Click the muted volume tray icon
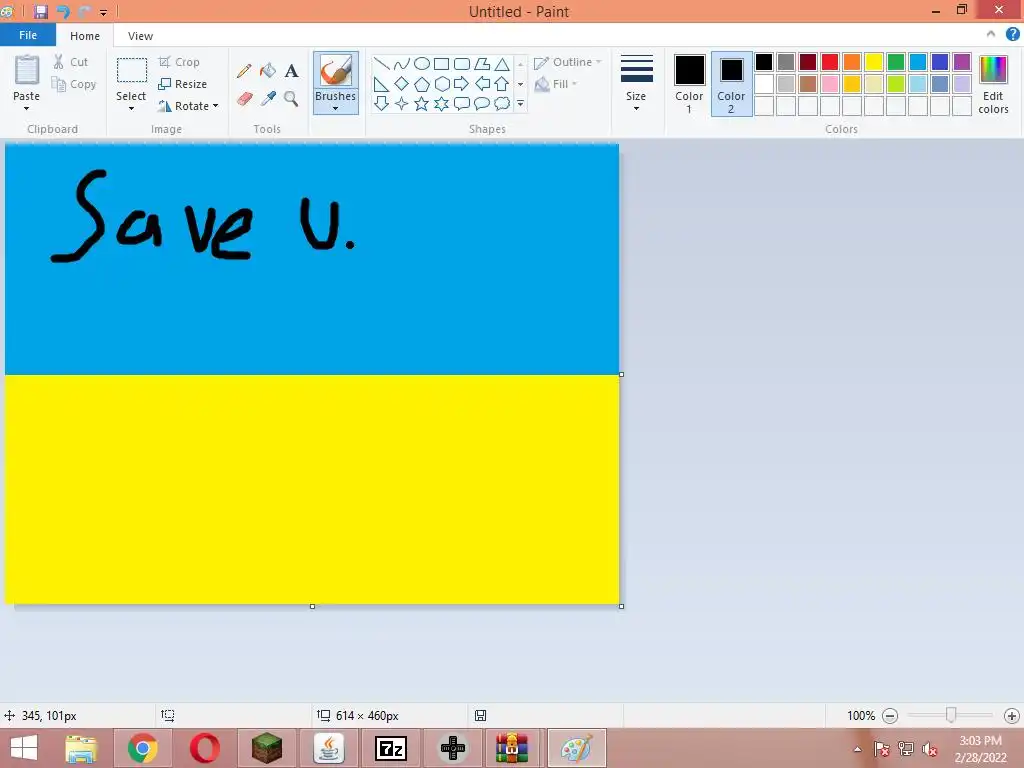1024x768 pixels. 930,749
